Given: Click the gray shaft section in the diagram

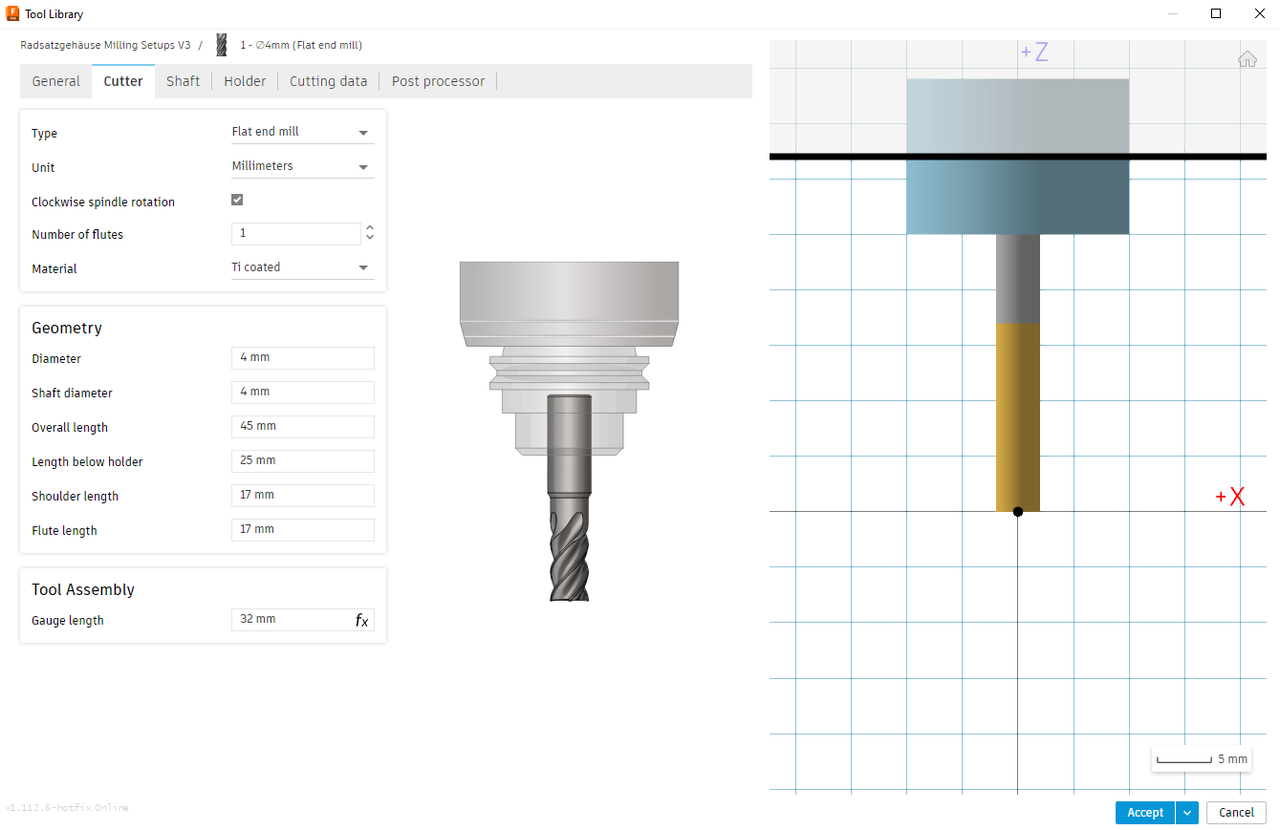Looking at the screenshot, I should point(1018,279).
